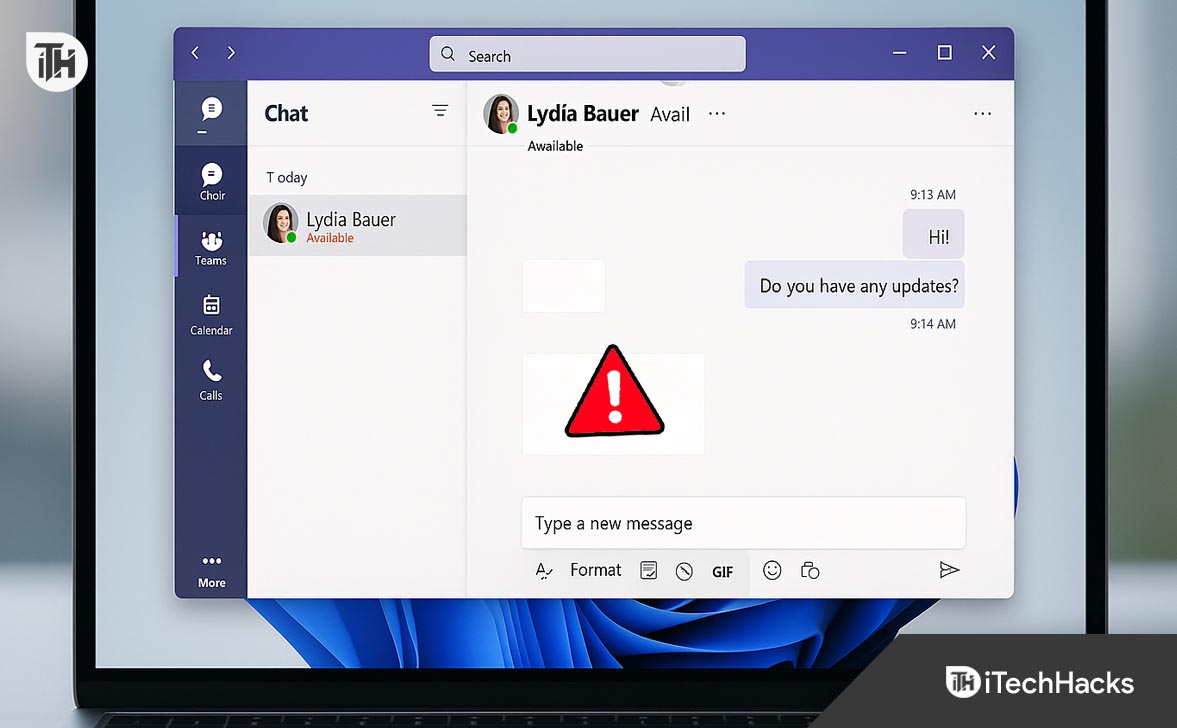This screenshot has height=728, width=1177.
Task: Open the Calendar in the sidebar
Action: tap(211, 314)
